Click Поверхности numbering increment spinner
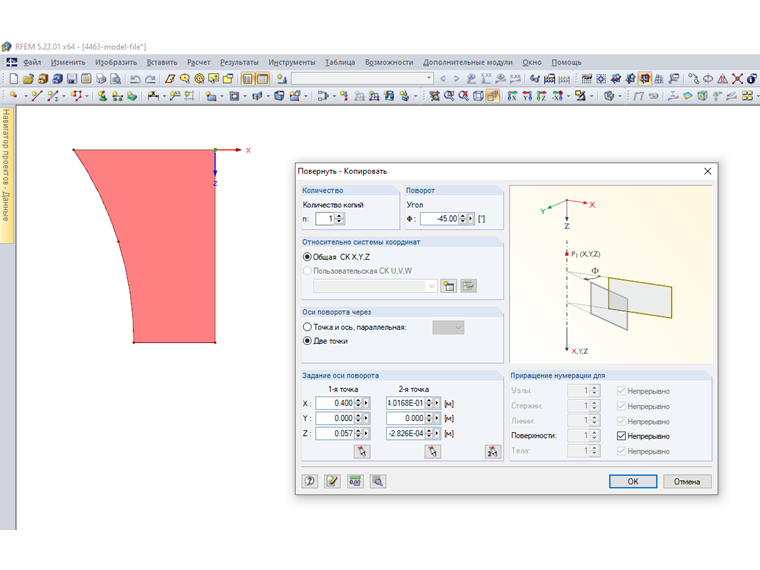This screenshot has width=760, height=570. click(x=595, y=436)
